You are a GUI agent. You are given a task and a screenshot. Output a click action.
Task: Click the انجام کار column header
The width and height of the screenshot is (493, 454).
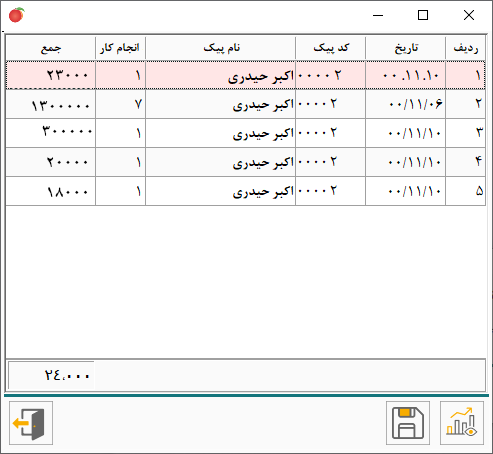tap(120, 48)
